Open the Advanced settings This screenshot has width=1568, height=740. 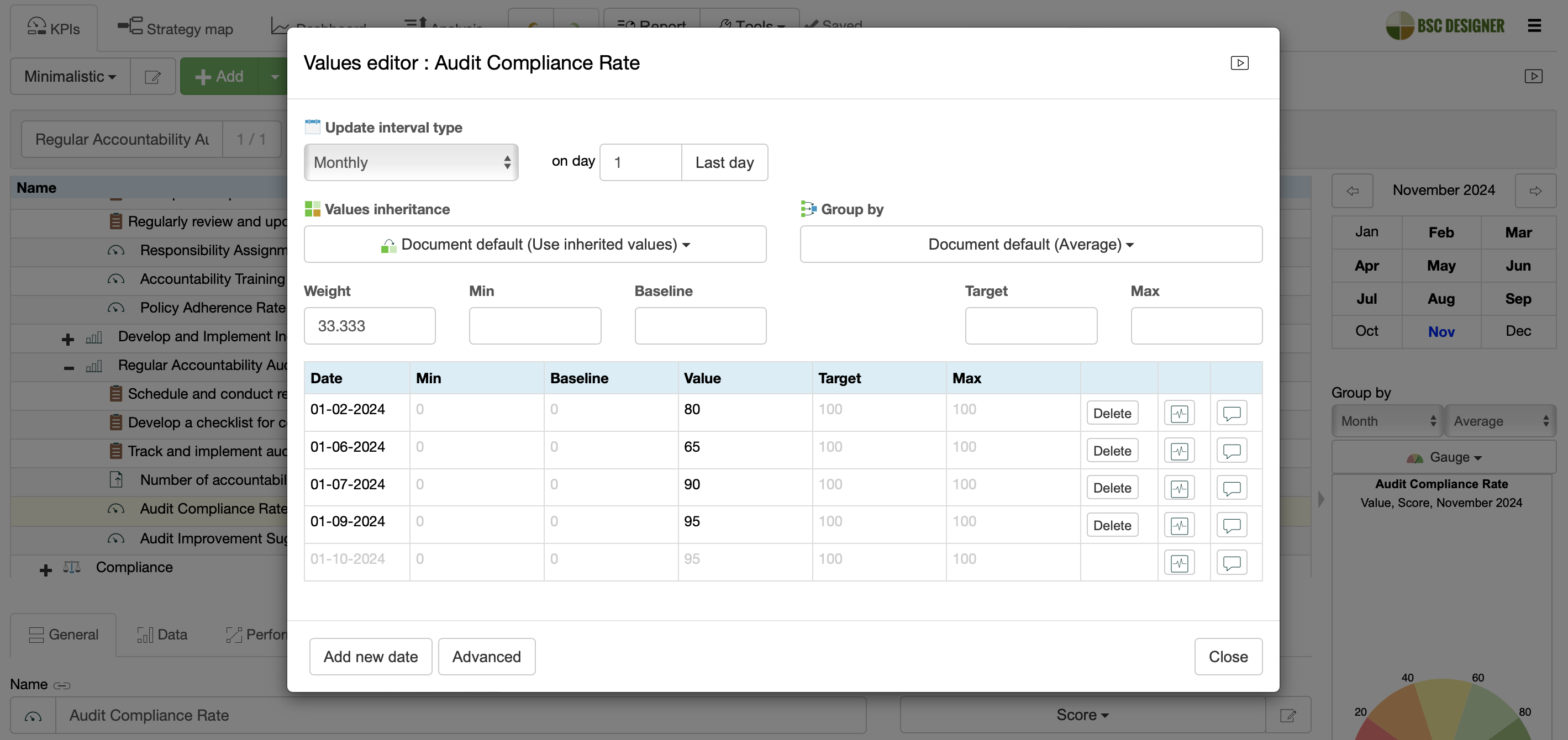pos(486,656)
